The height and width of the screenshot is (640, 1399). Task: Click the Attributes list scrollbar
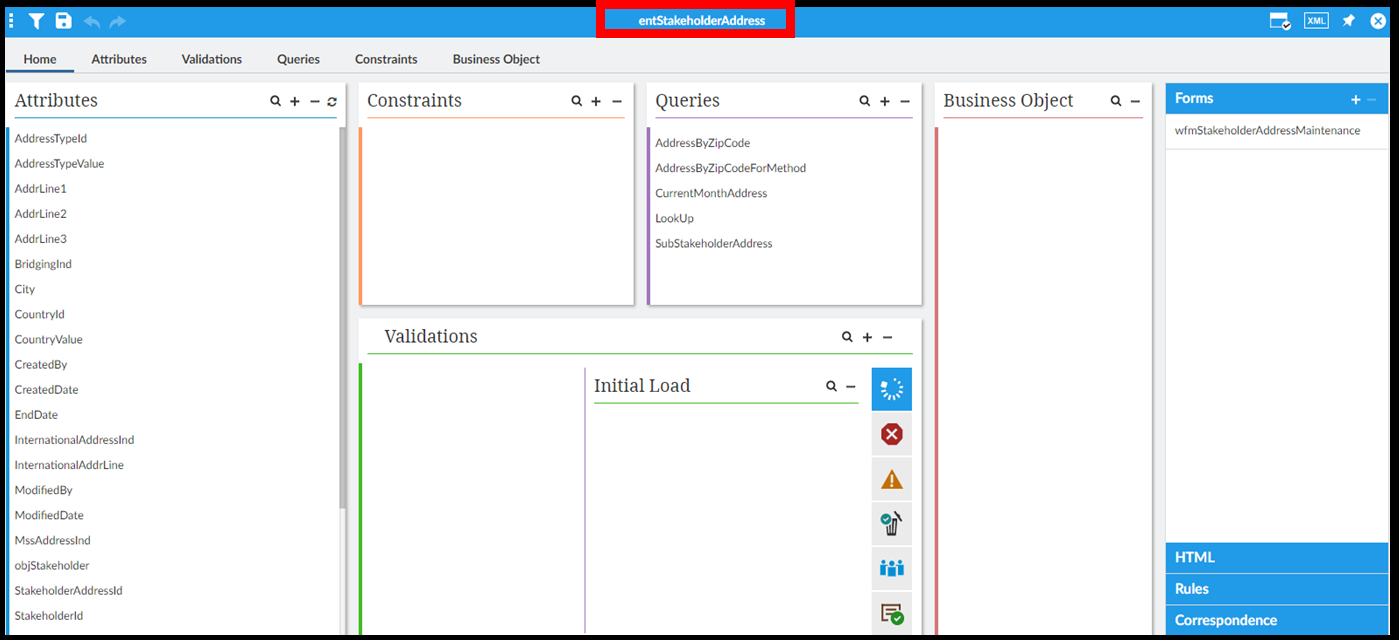[x=343, y=318]
